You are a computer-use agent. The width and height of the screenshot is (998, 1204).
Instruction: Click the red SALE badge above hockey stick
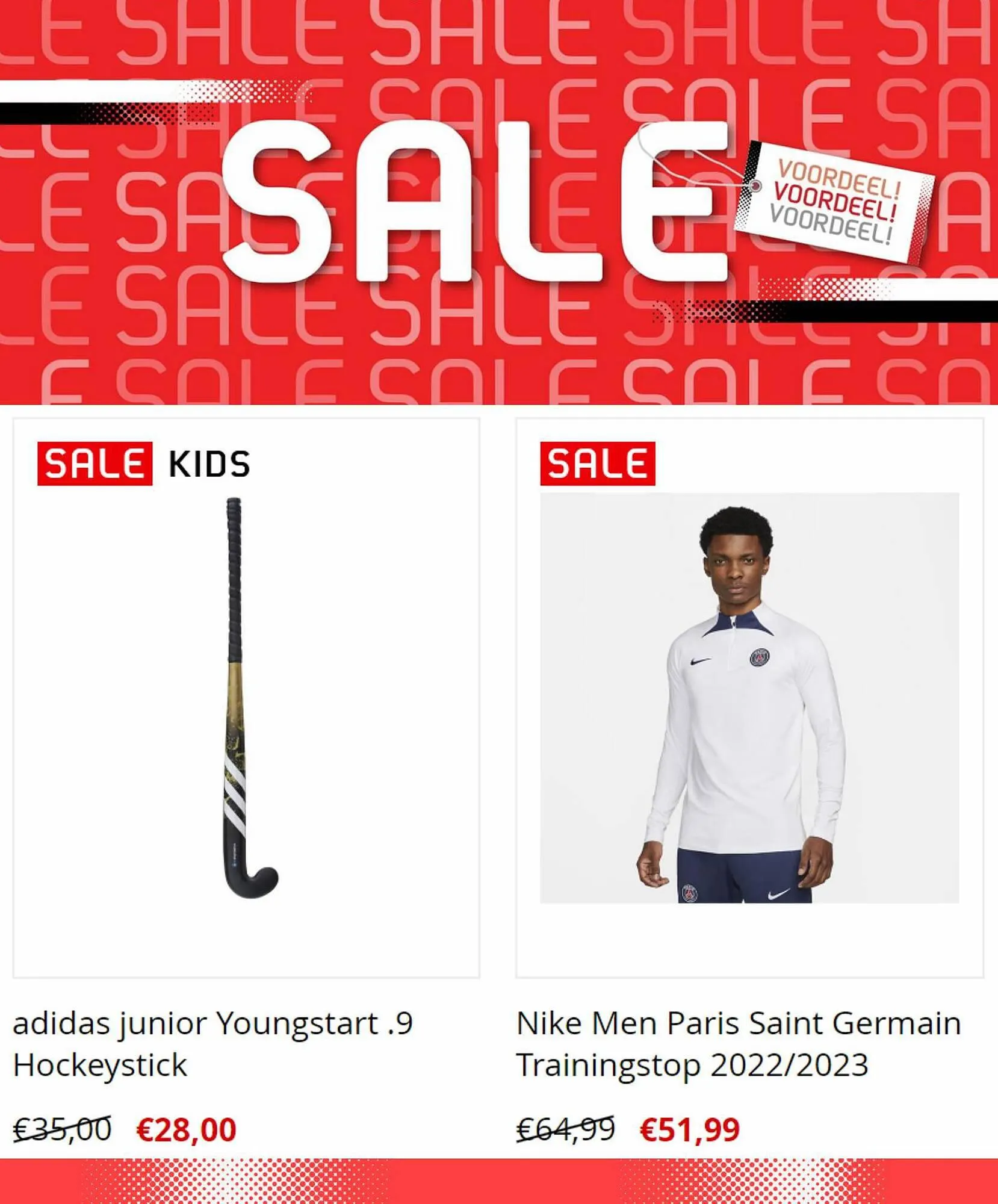95,464
